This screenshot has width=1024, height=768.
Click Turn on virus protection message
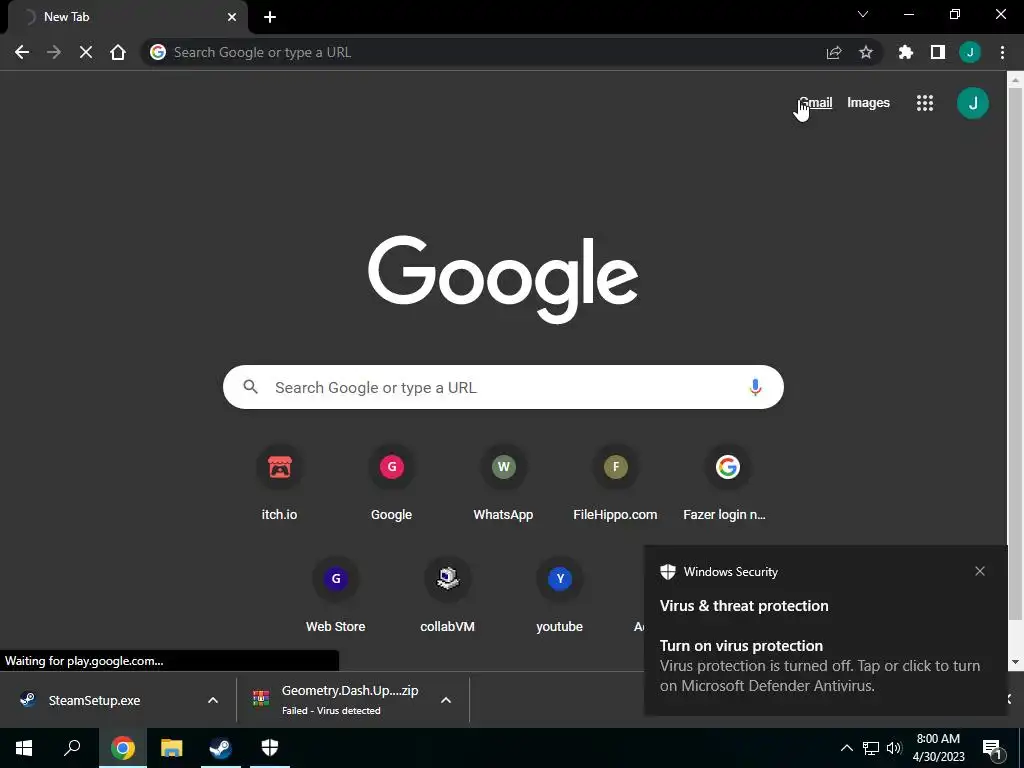[820, 666]
